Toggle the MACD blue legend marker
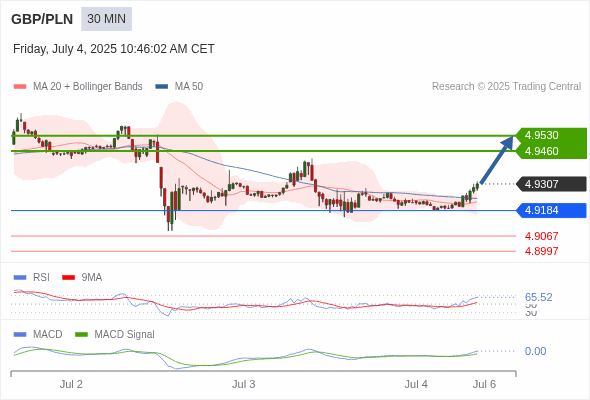This screenshot has height=400, width=590. pos(20,335)
